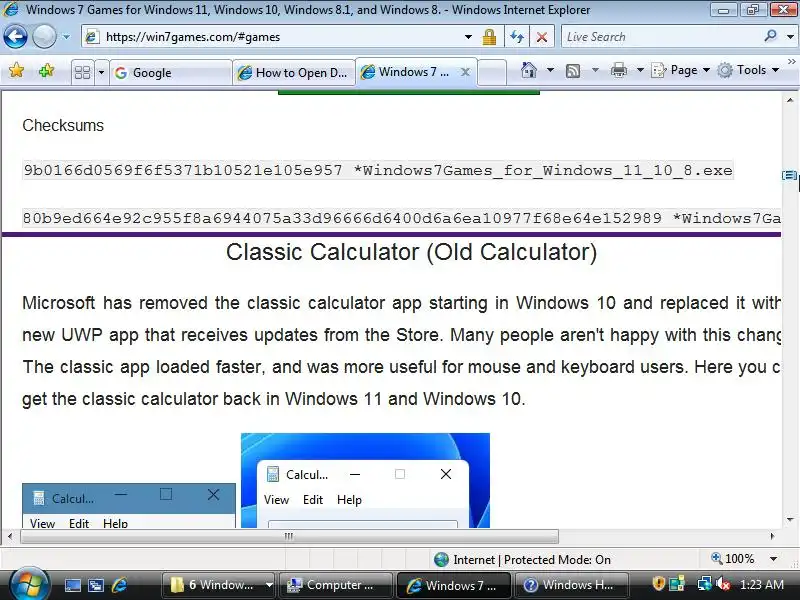The image size is (800, 600).
Task: Click the 100% zoom level button
Action: tap(733, 559)
